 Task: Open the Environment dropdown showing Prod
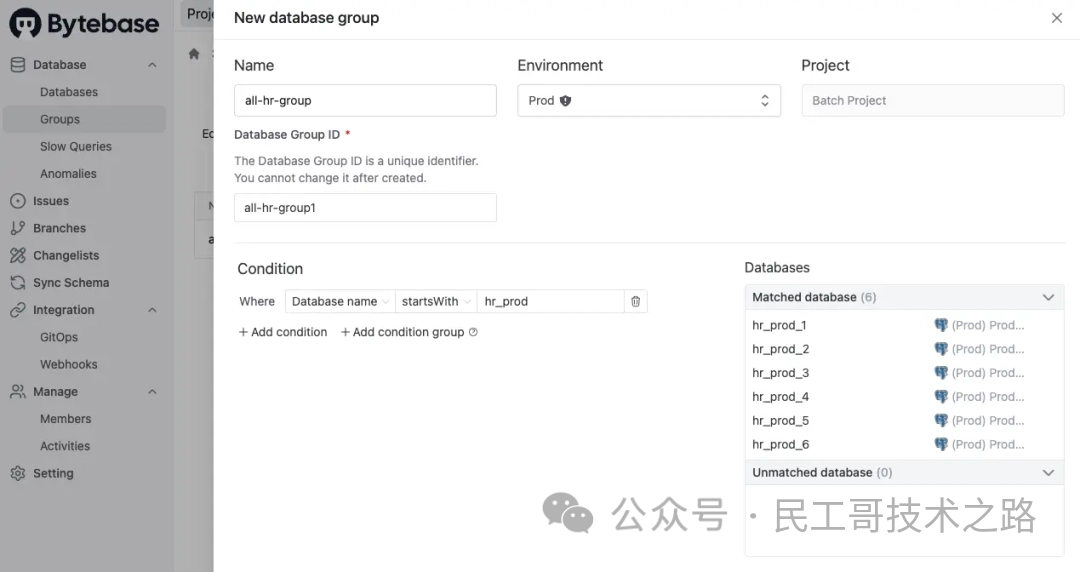[649, 101]
